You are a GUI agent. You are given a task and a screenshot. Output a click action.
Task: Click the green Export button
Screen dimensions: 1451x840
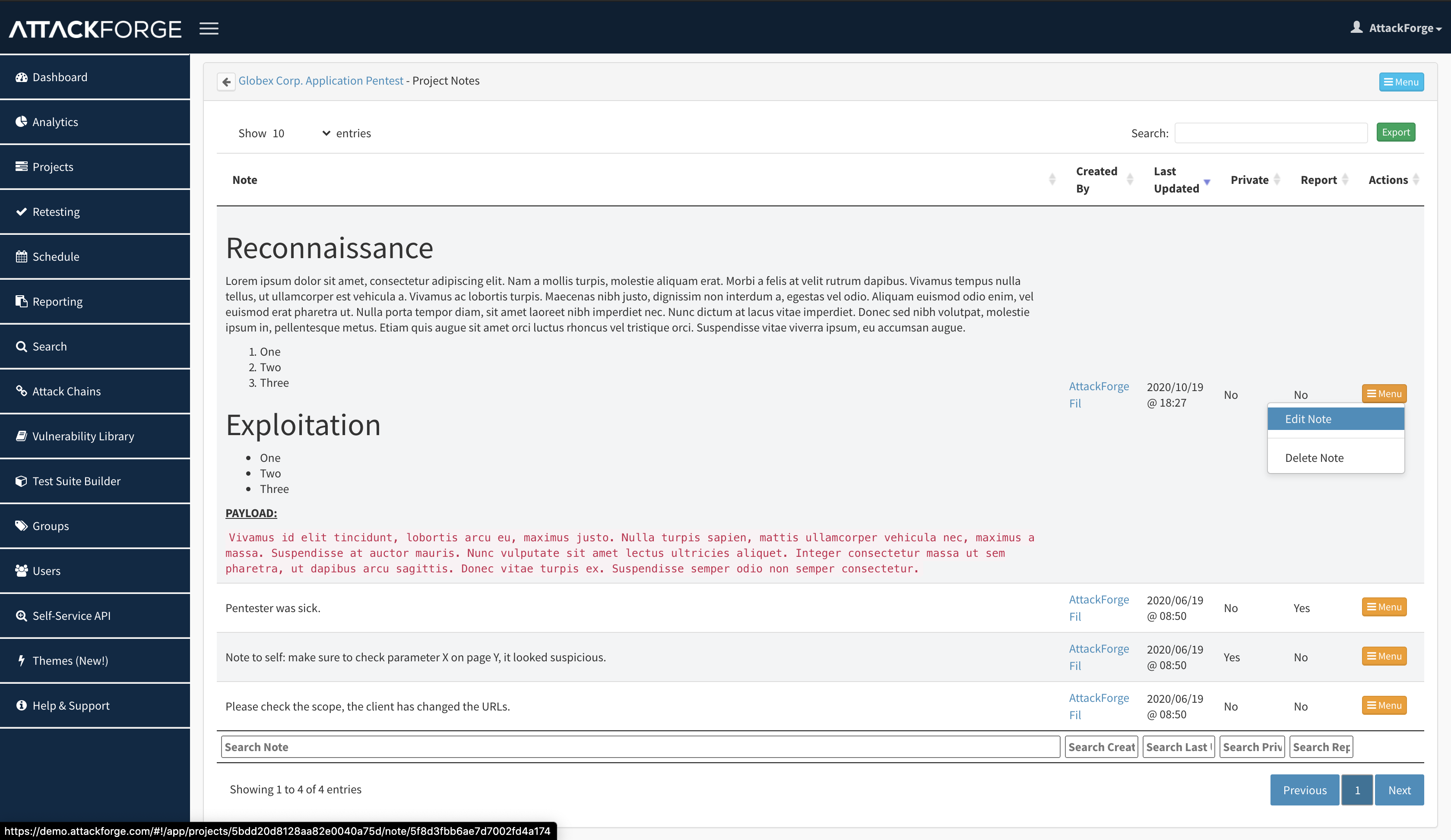[x=1396, y=133]
